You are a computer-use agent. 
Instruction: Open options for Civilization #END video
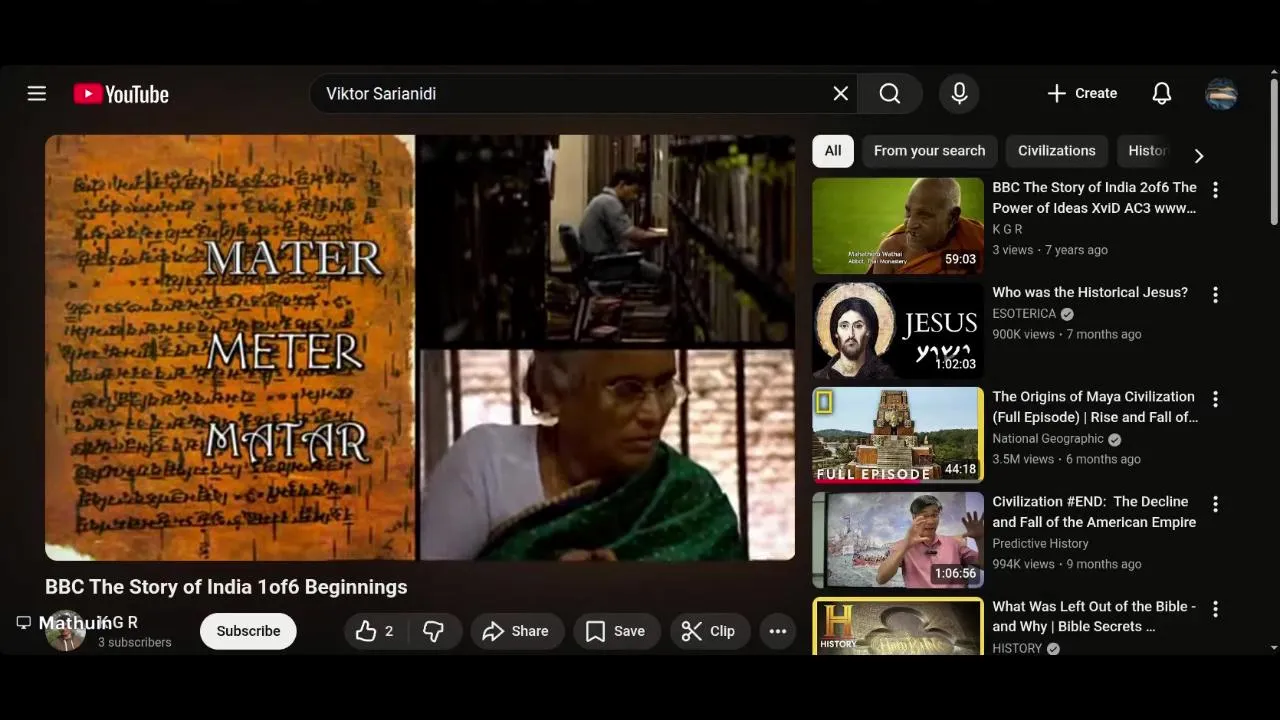[1215, 504]
